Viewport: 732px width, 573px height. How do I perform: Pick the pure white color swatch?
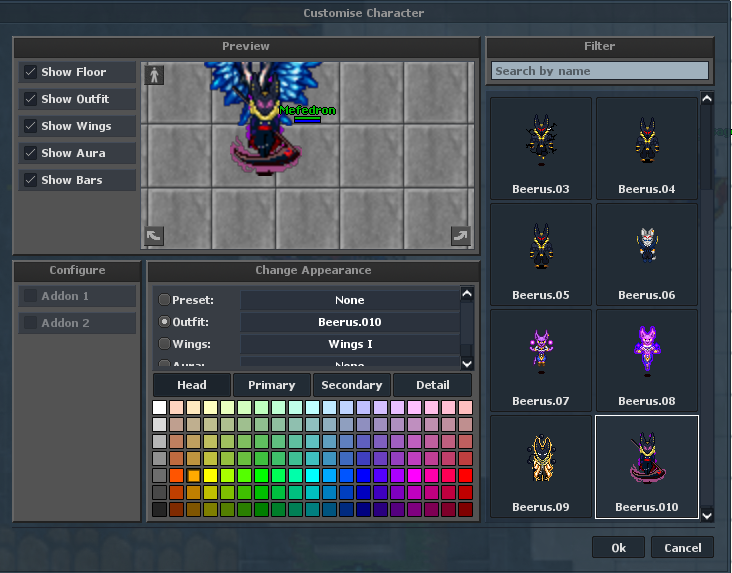pyautogui.click(x=159, y=407)
